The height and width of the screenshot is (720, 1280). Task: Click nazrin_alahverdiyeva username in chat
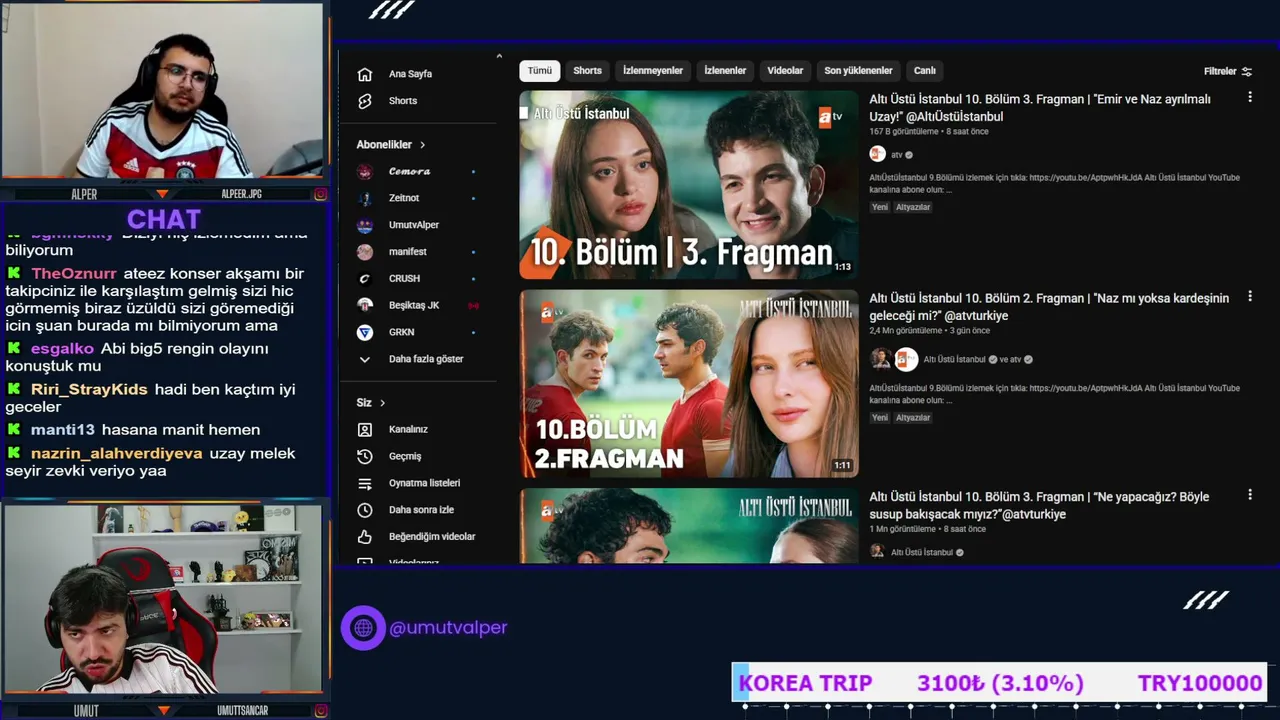pos(117,454)
